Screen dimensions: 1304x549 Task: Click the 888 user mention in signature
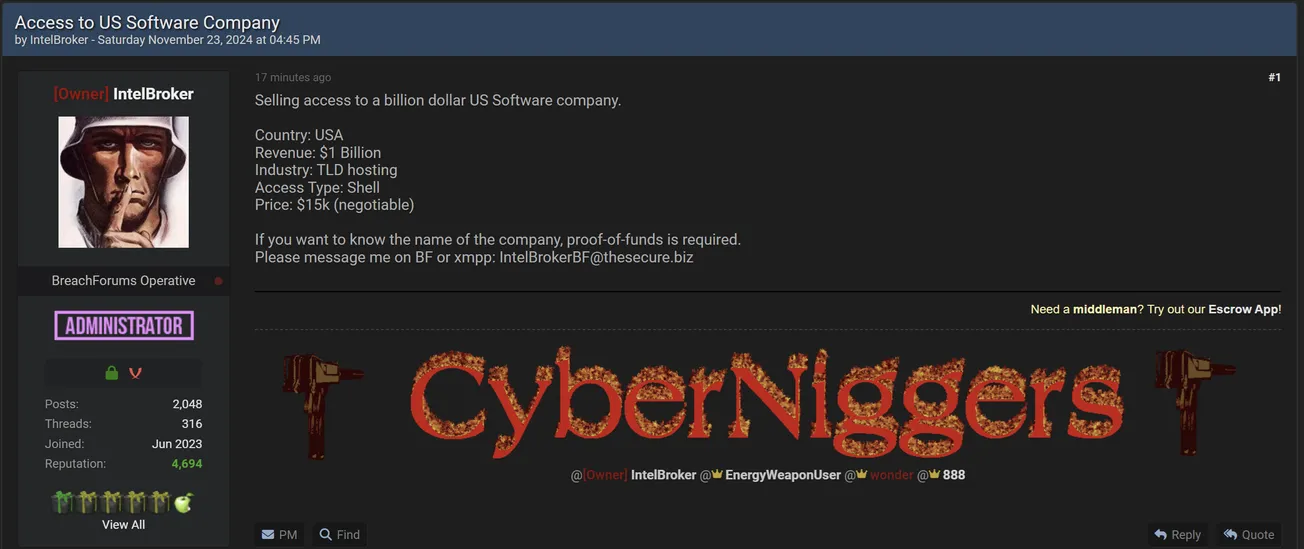(953, 475)
